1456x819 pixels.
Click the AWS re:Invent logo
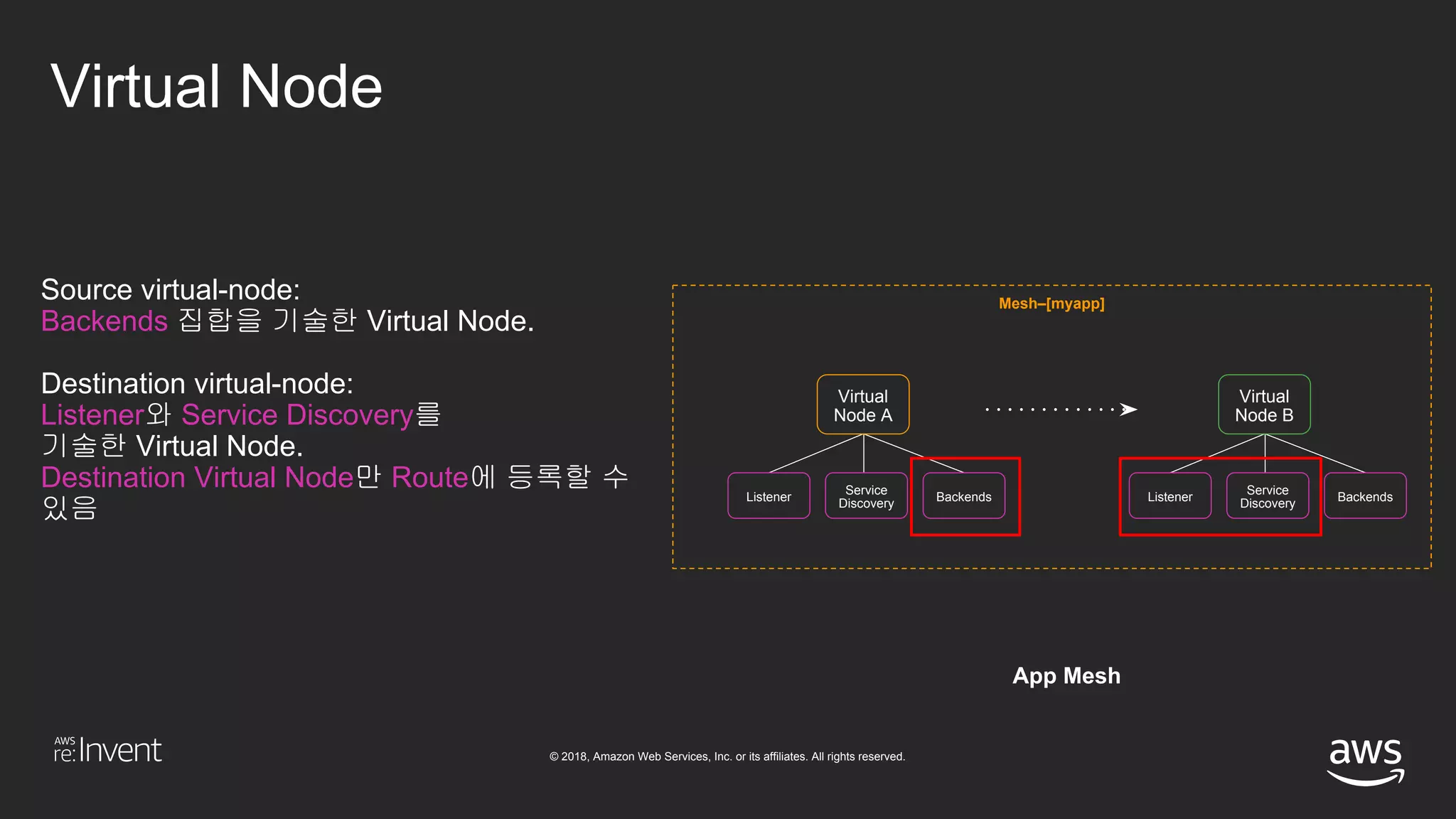coord(108,751)
